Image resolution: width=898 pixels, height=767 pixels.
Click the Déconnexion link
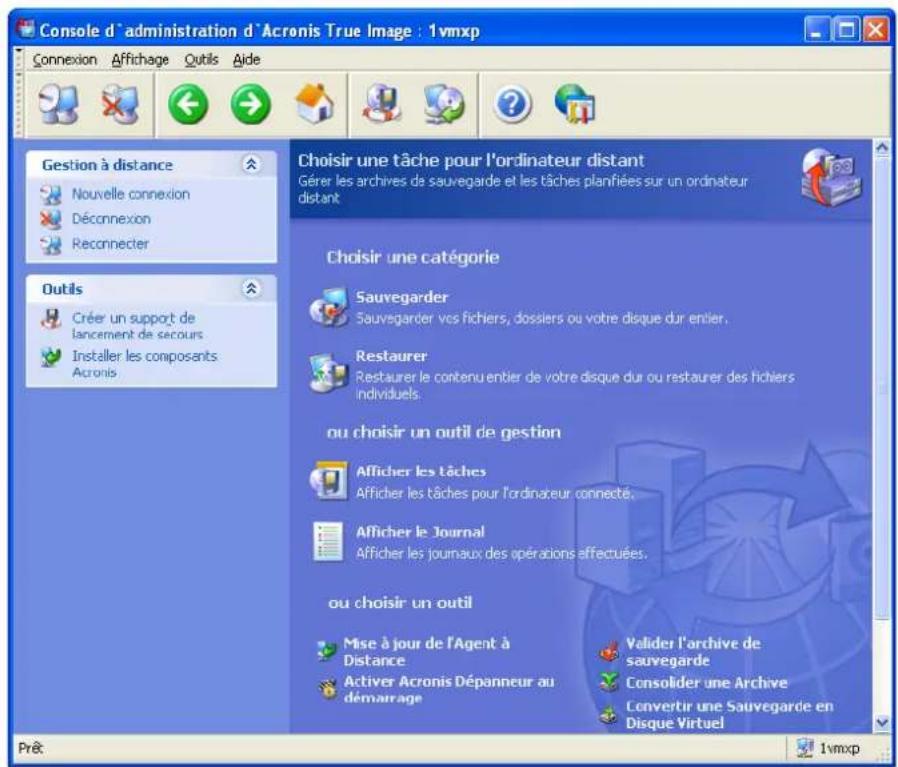[x=111, y=219]
